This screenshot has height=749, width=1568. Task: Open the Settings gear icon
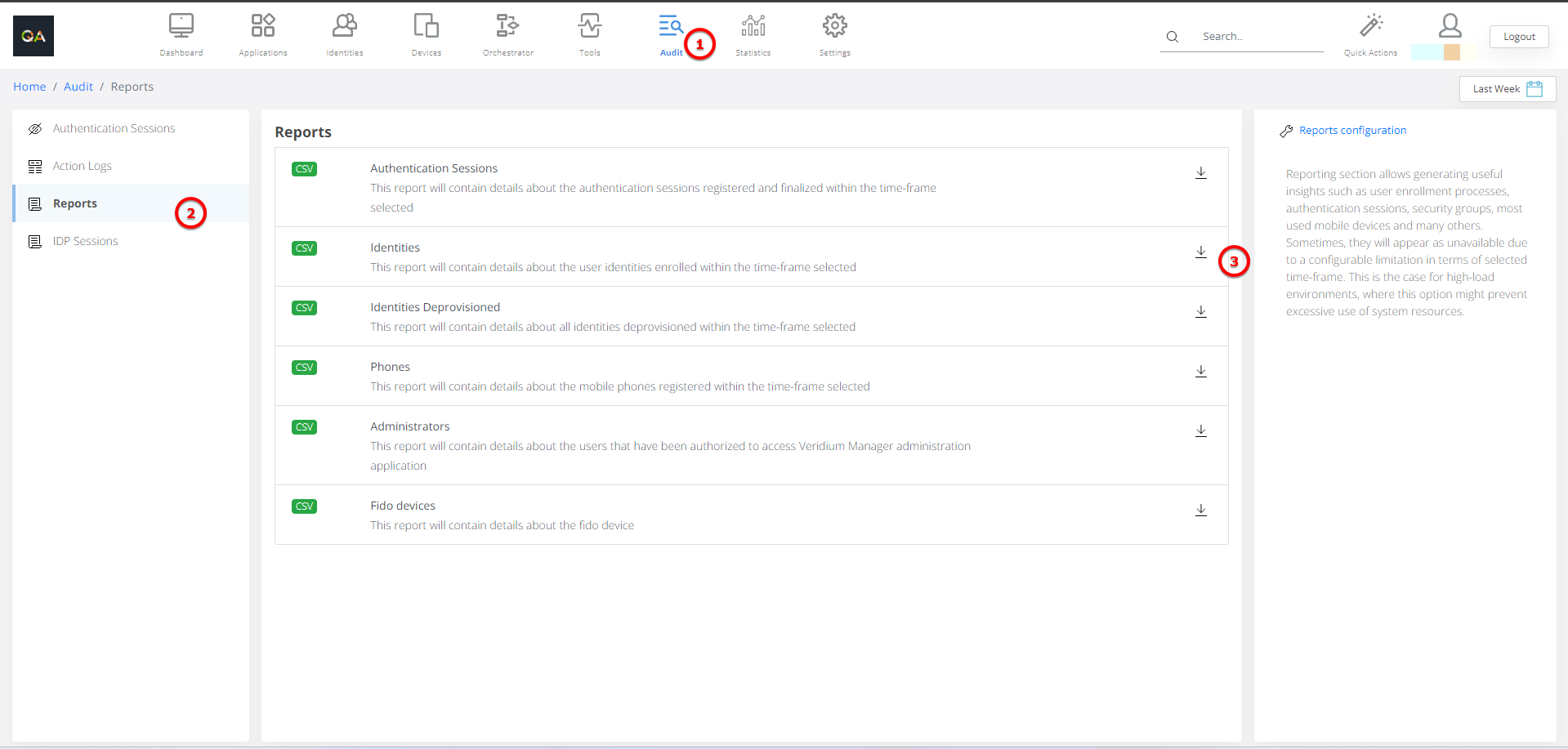click(834, 27)
